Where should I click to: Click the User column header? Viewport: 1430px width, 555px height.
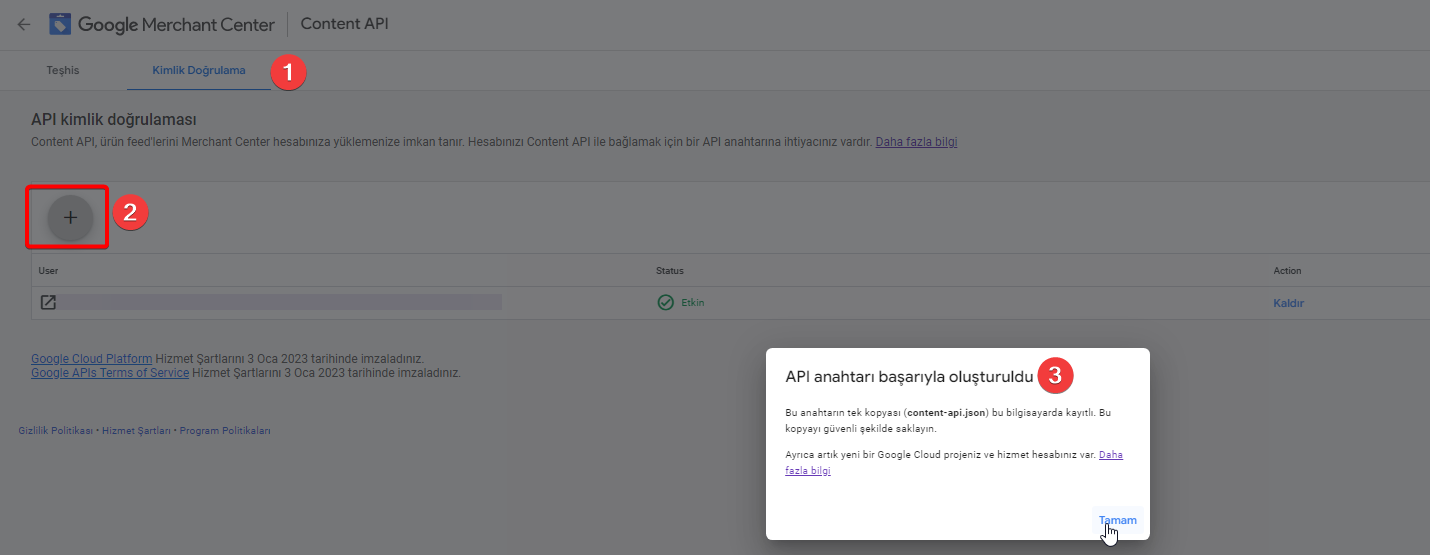(49, 271)
